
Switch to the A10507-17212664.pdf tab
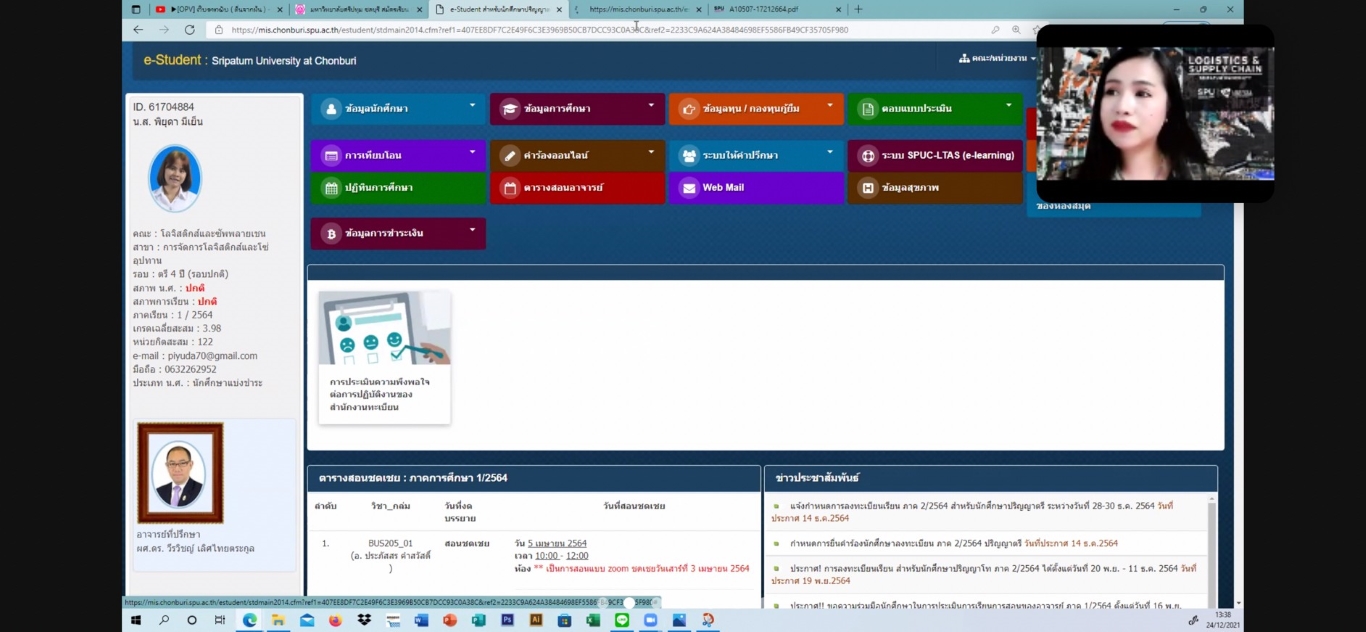tap(776, 9)
